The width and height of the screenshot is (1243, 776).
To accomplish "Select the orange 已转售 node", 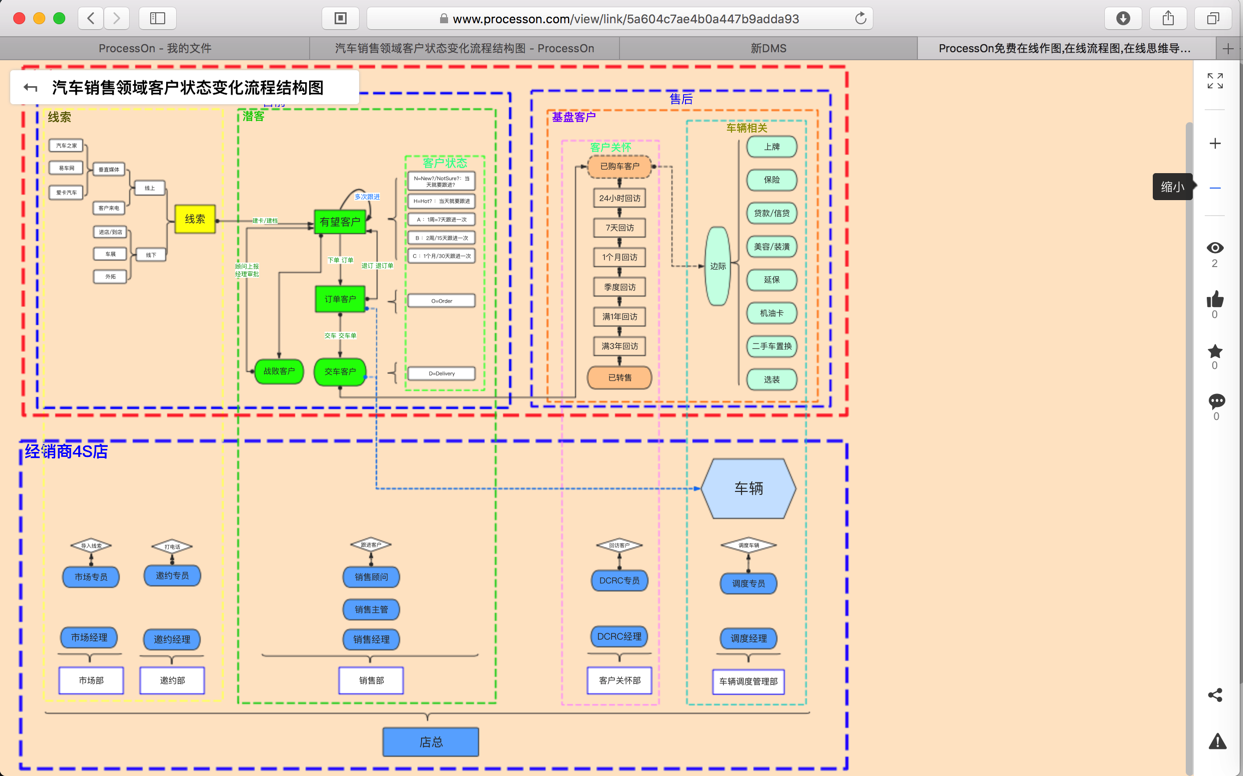I will click(x=619, y=378).
